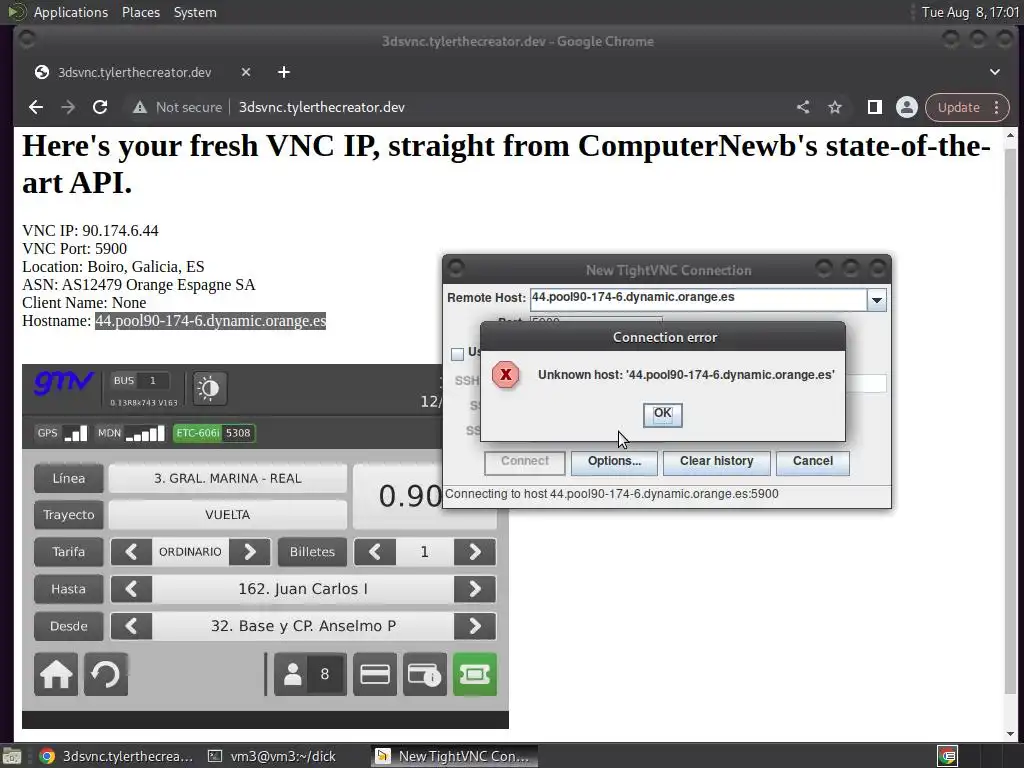This screenshot has width=1024, height=768.
Task: Select the 3dsvnc.tylerthecreator.dev browser tab
Action: click(x=135, y=72)
